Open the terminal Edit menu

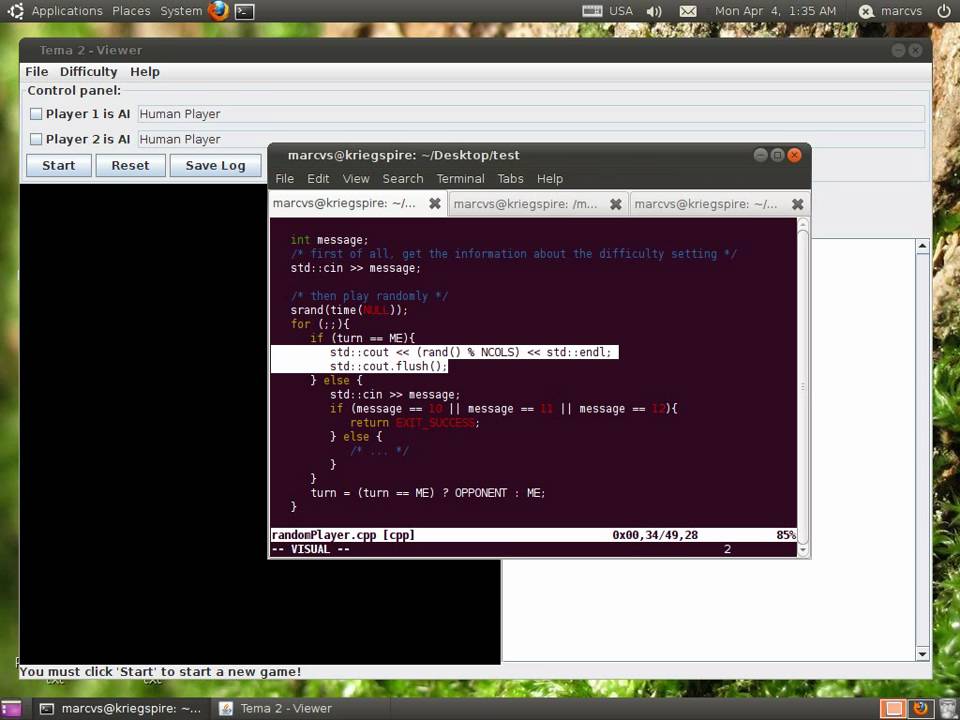(318, 179)
